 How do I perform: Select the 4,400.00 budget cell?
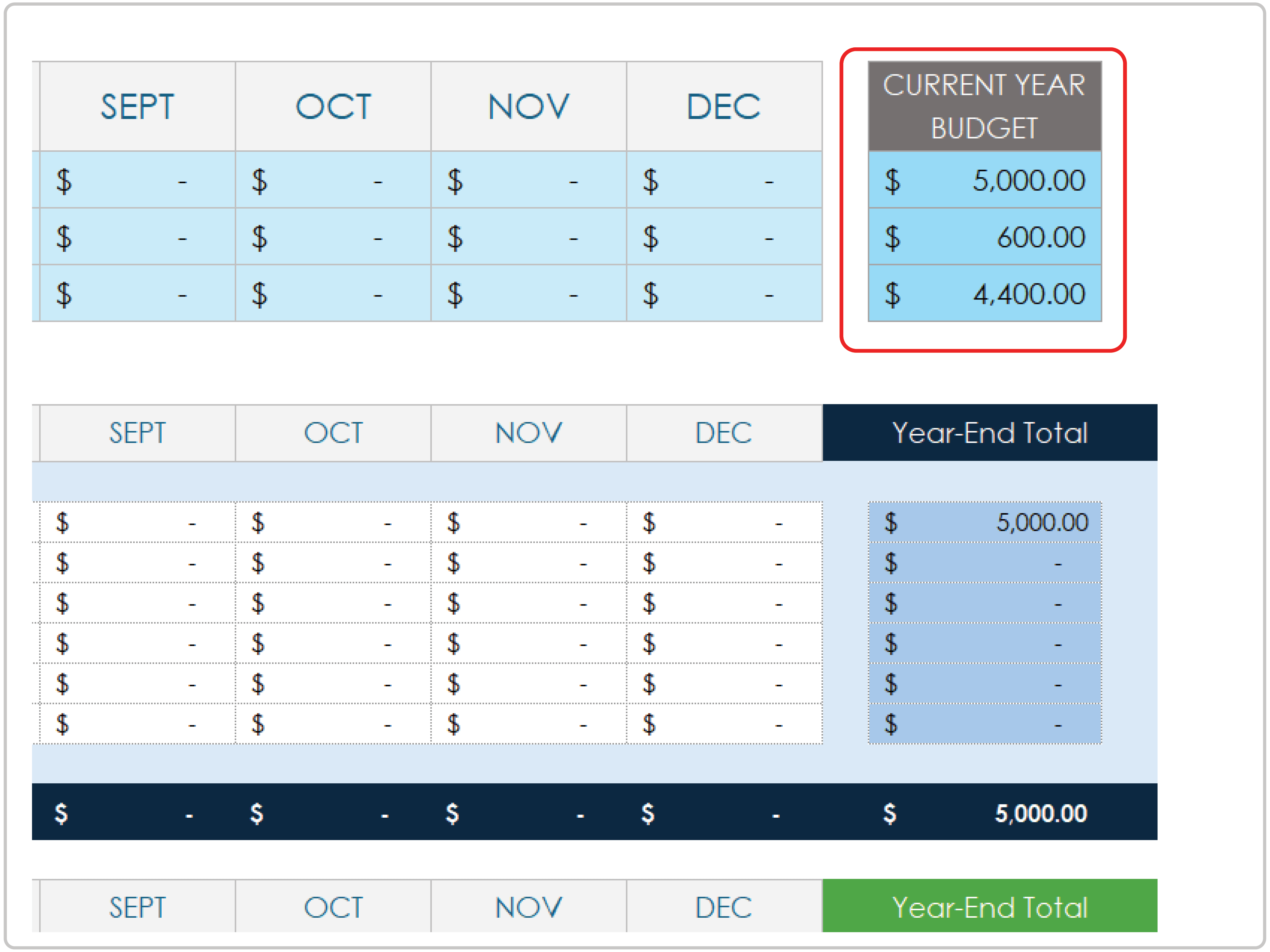pos(984,293)
